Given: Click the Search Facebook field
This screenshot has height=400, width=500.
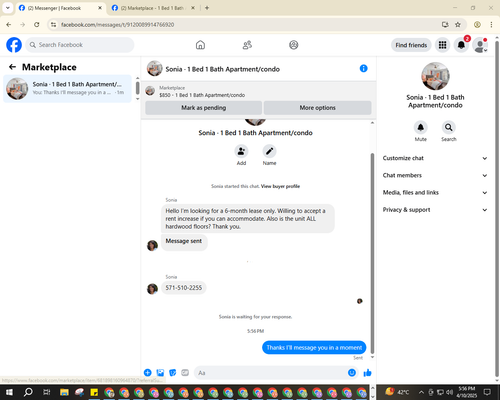Looking at the screenshot, I should tap(80, 45).
